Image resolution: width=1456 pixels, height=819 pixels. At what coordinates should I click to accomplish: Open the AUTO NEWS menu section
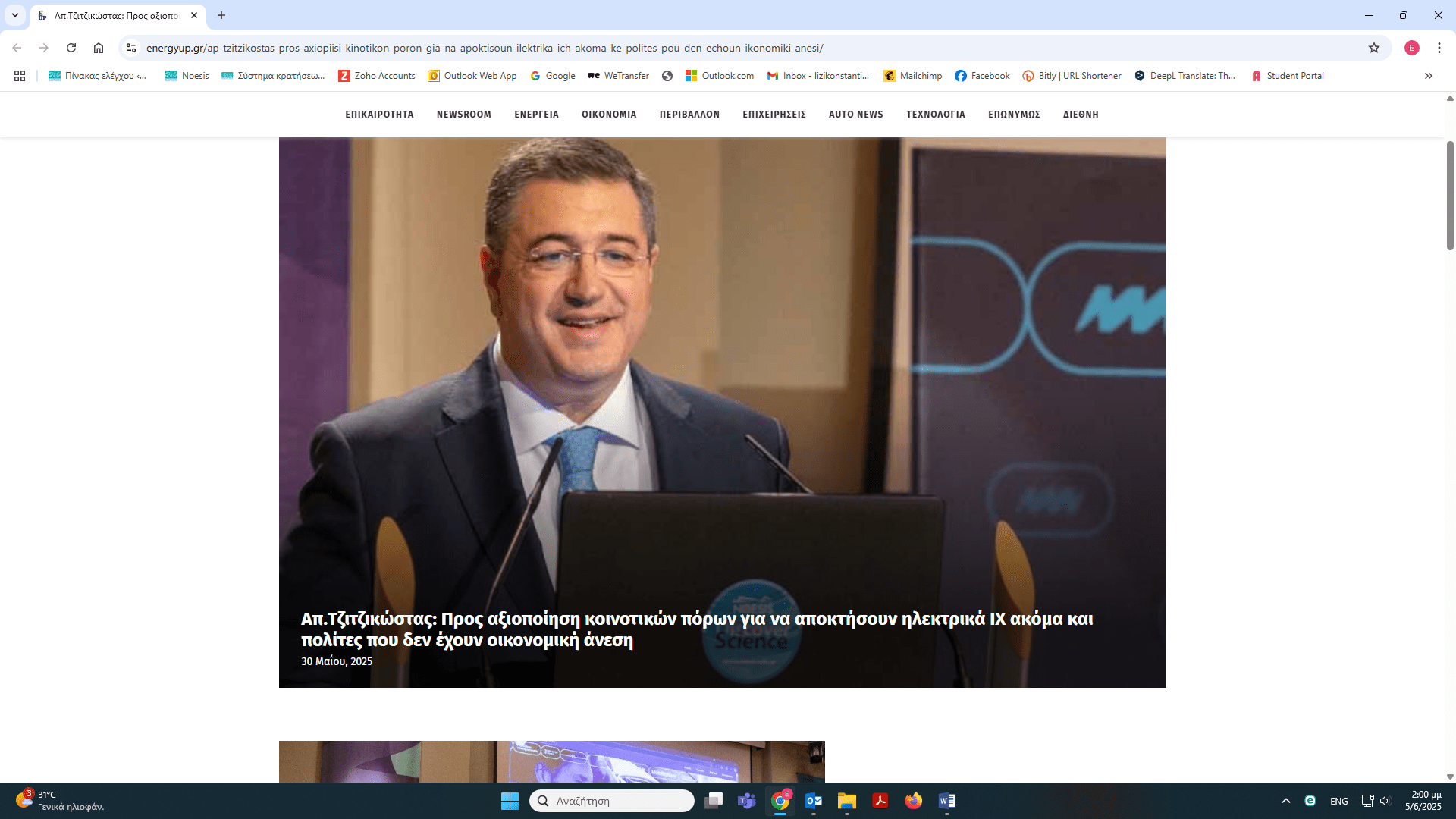(x=855, y=115)
